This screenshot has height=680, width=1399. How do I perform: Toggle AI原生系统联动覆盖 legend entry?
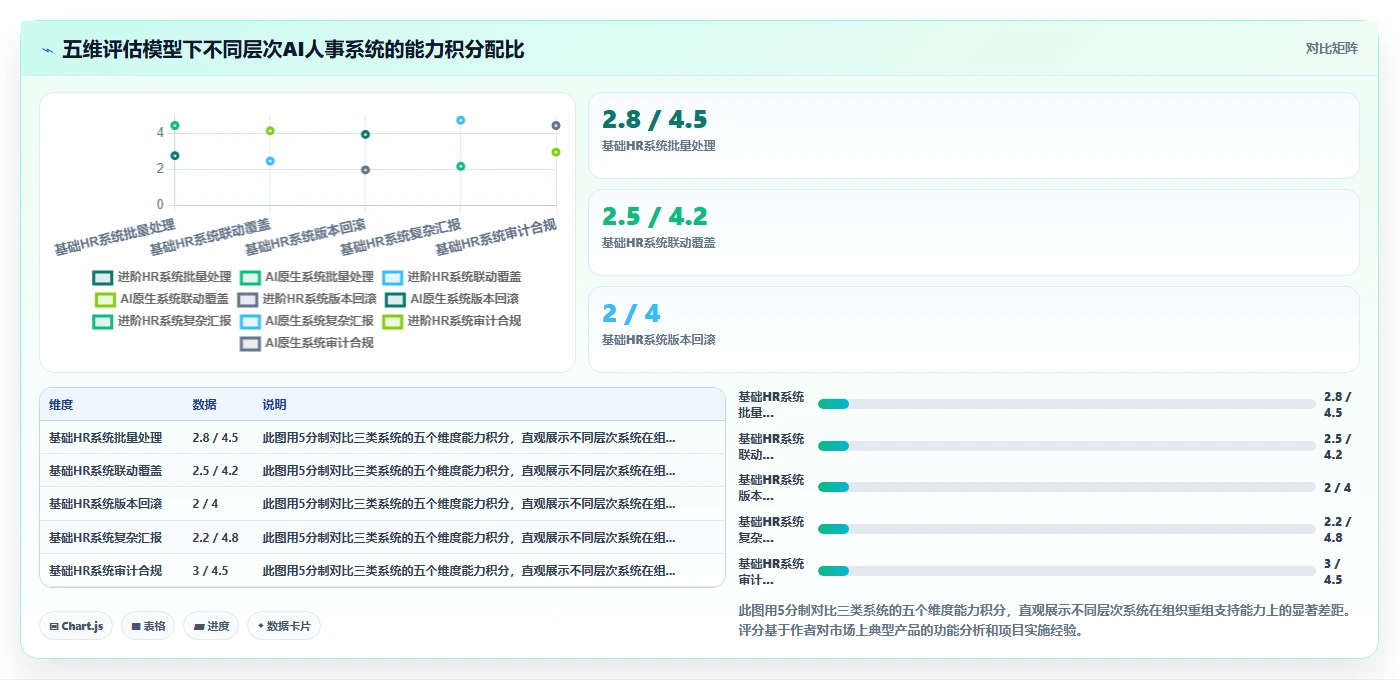coord(162,299)
